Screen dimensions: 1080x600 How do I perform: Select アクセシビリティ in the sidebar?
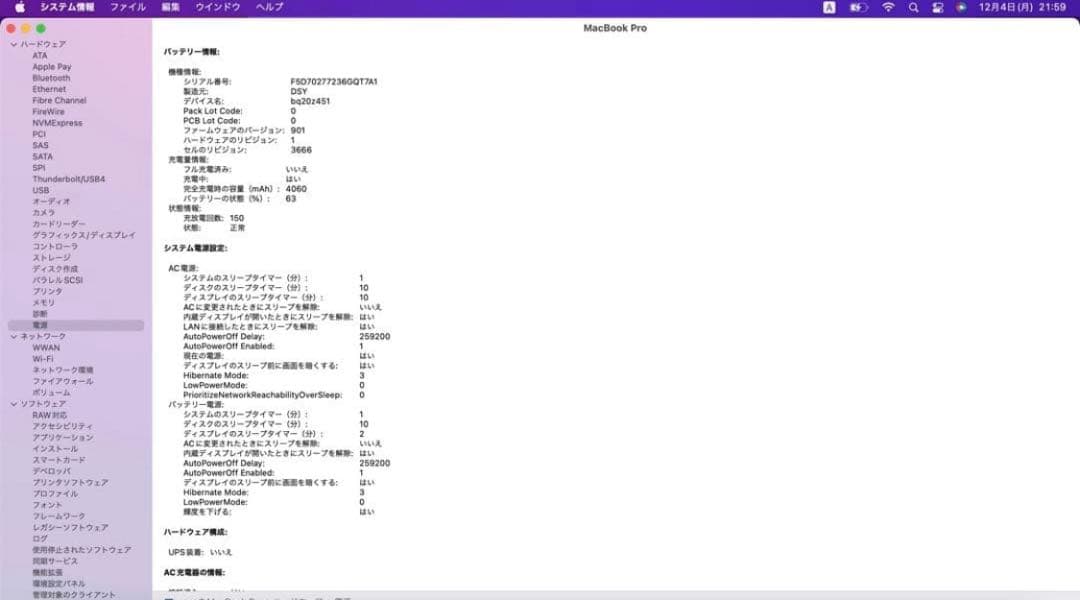pyautogui.click(x=63, y=426)
